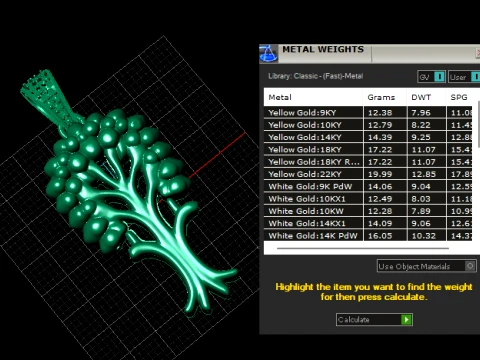Click the 9.04 DWT cell

click(426, 186)
